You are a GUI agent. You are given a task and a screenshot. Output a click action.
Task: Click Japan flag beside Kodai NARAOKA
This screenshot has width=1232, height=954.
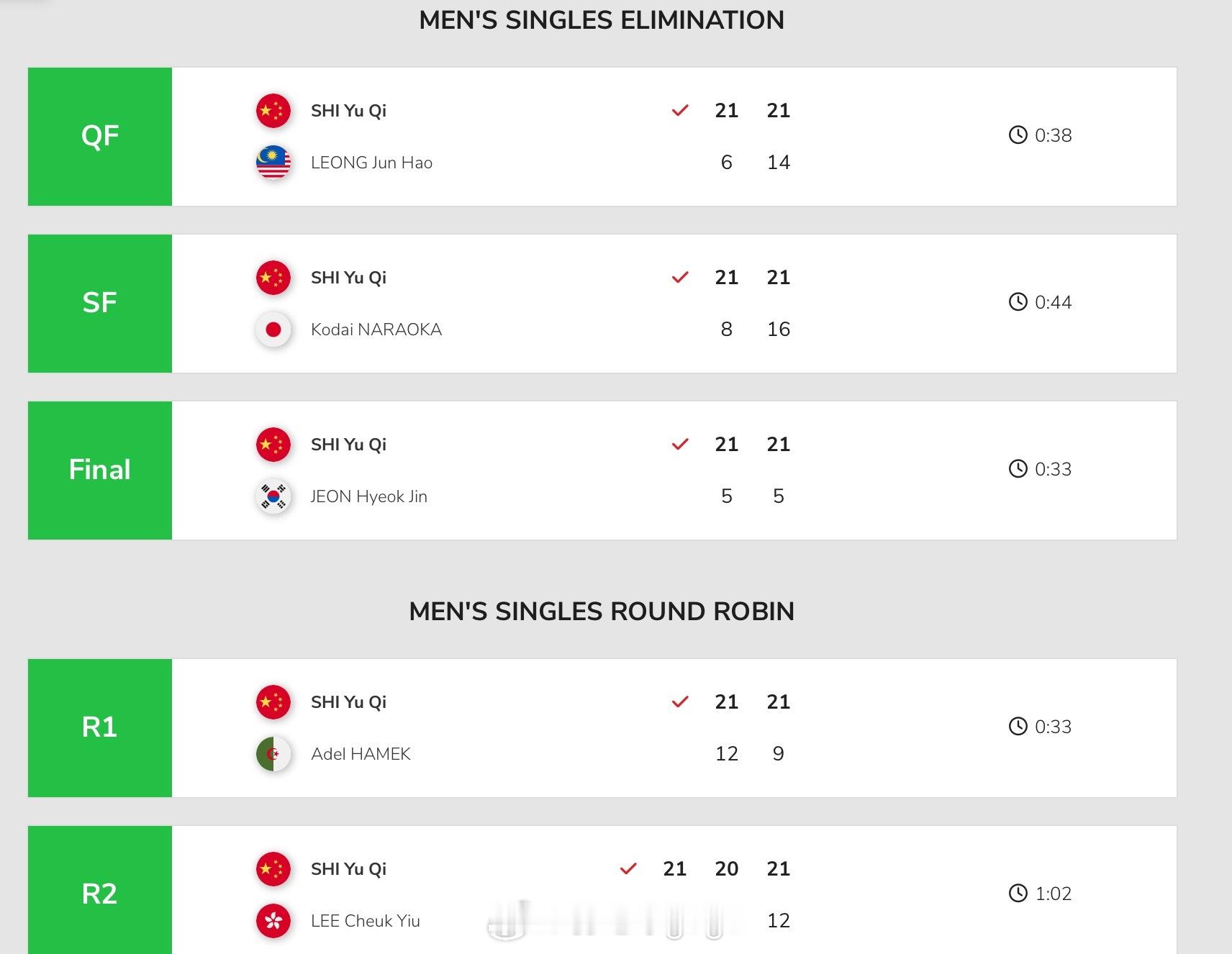click(x=273, y=330)
